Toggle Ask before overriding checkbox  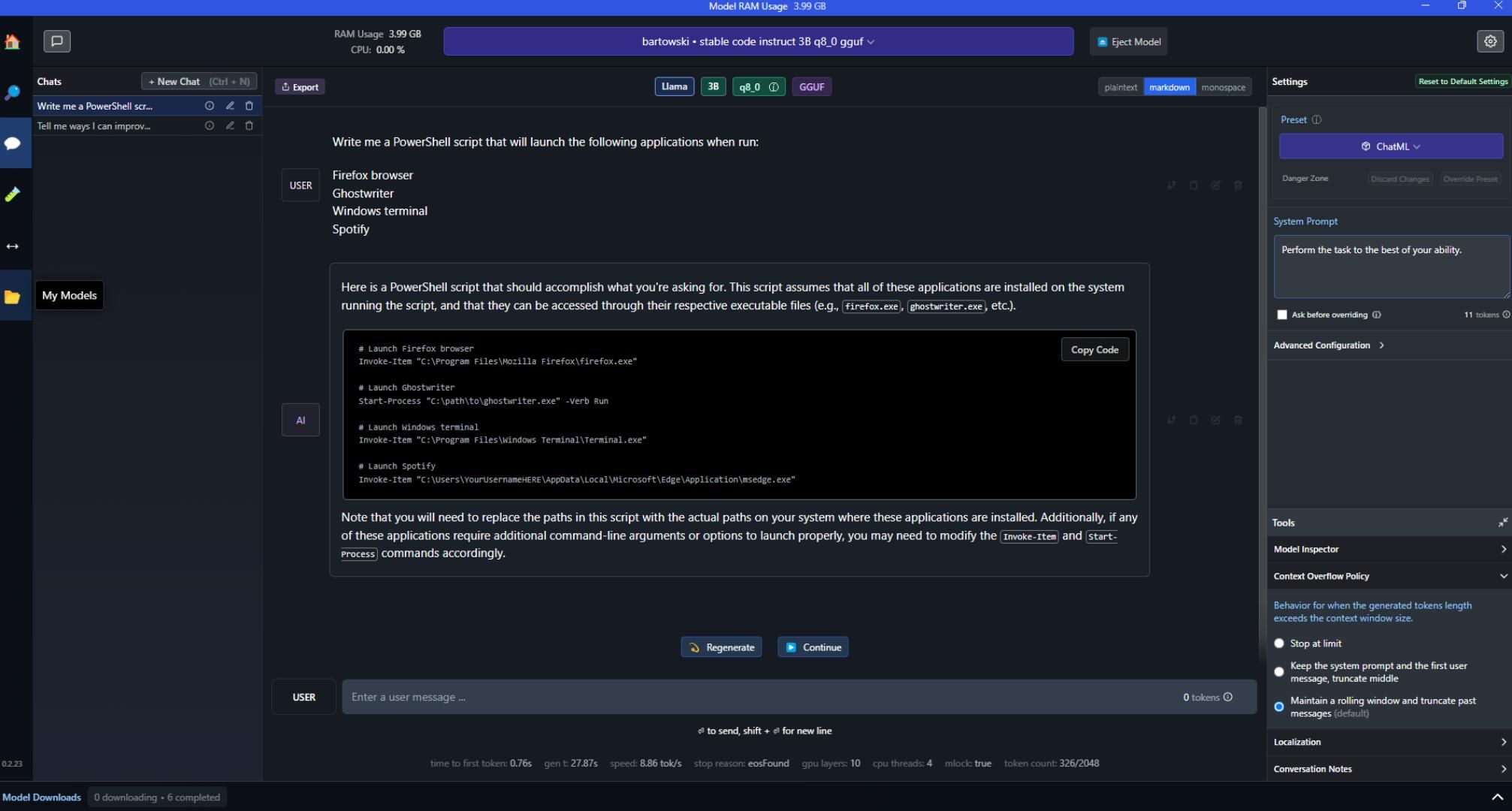[1281, 314]
